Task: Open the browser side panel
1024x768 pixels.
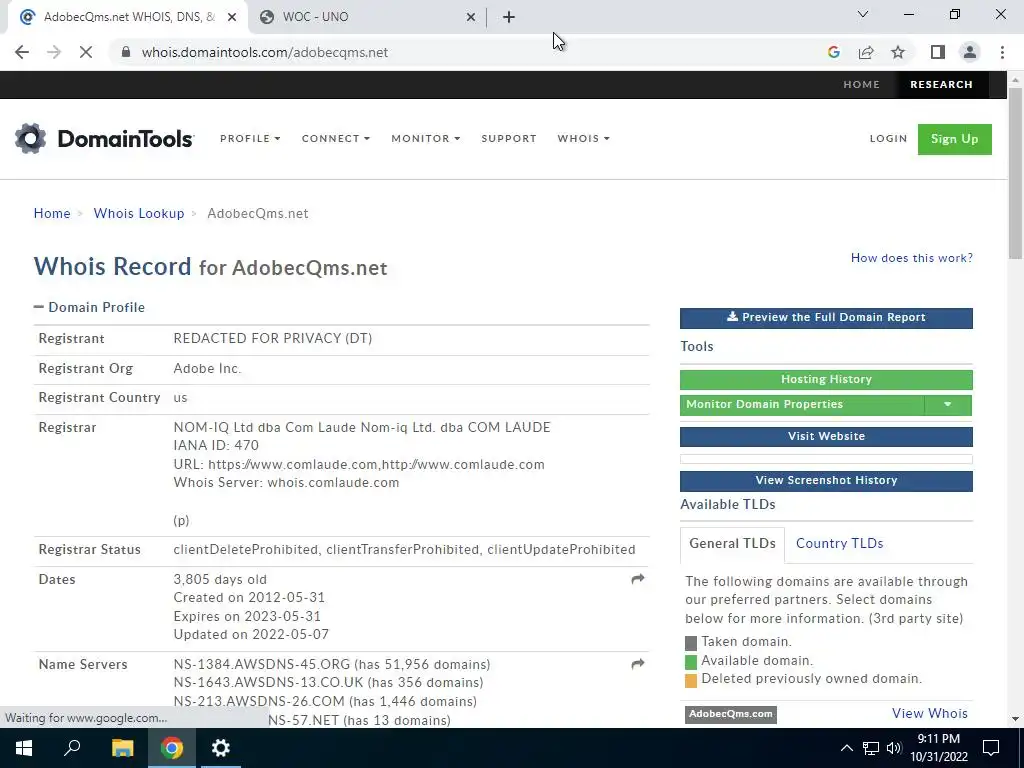Action: click(x=938, y=52)
